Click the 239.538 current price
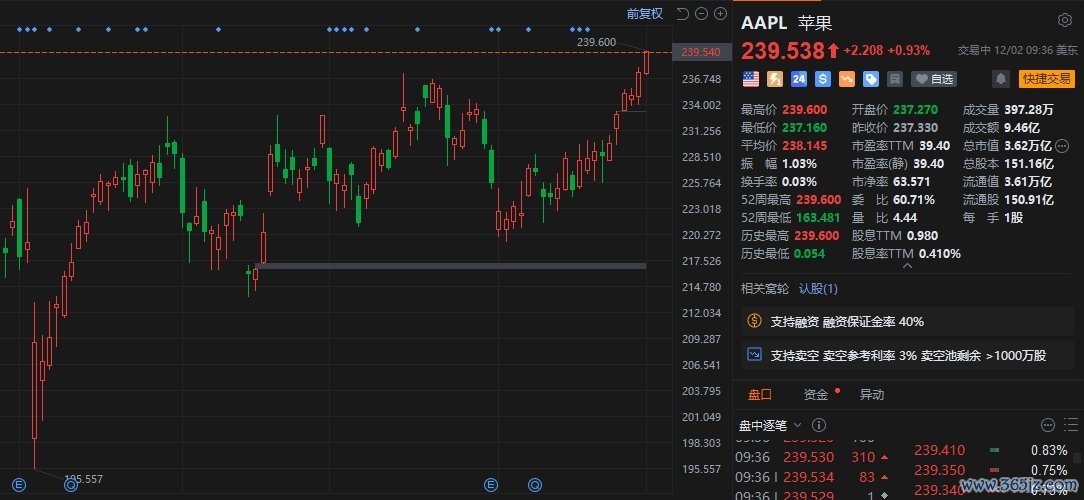Screen dimensions: 1084x500 [x=783, y=50]
